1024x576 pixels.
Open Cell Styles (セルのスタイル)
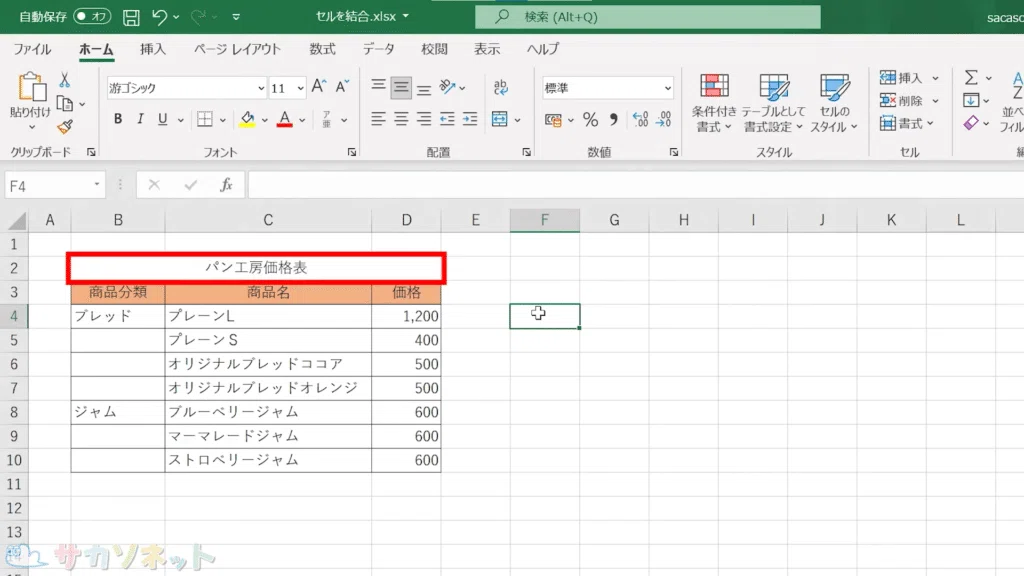click(x=834, y=103)
